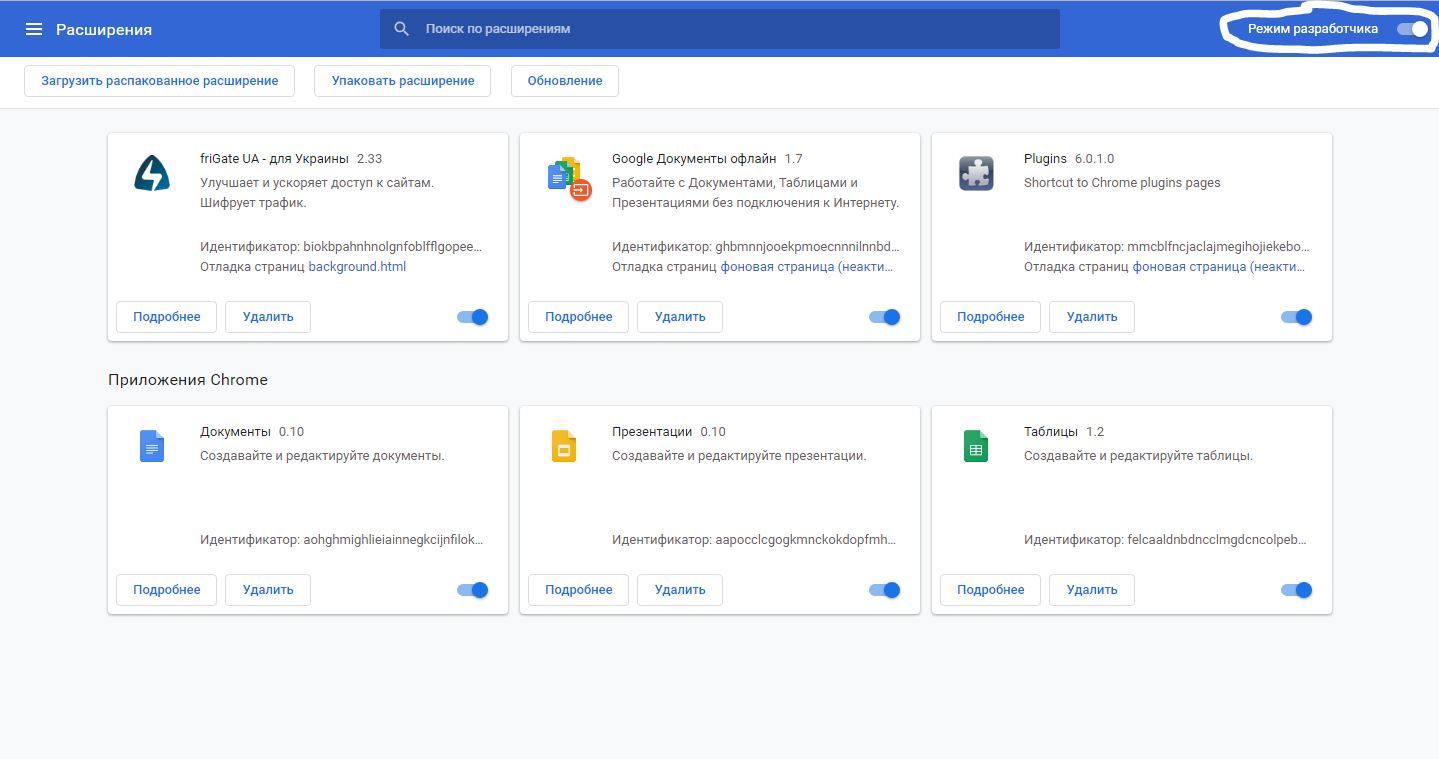Screen dimensions: 1439x759
Task: Remove friGate UA with Удалить
Action: (268, 317)
